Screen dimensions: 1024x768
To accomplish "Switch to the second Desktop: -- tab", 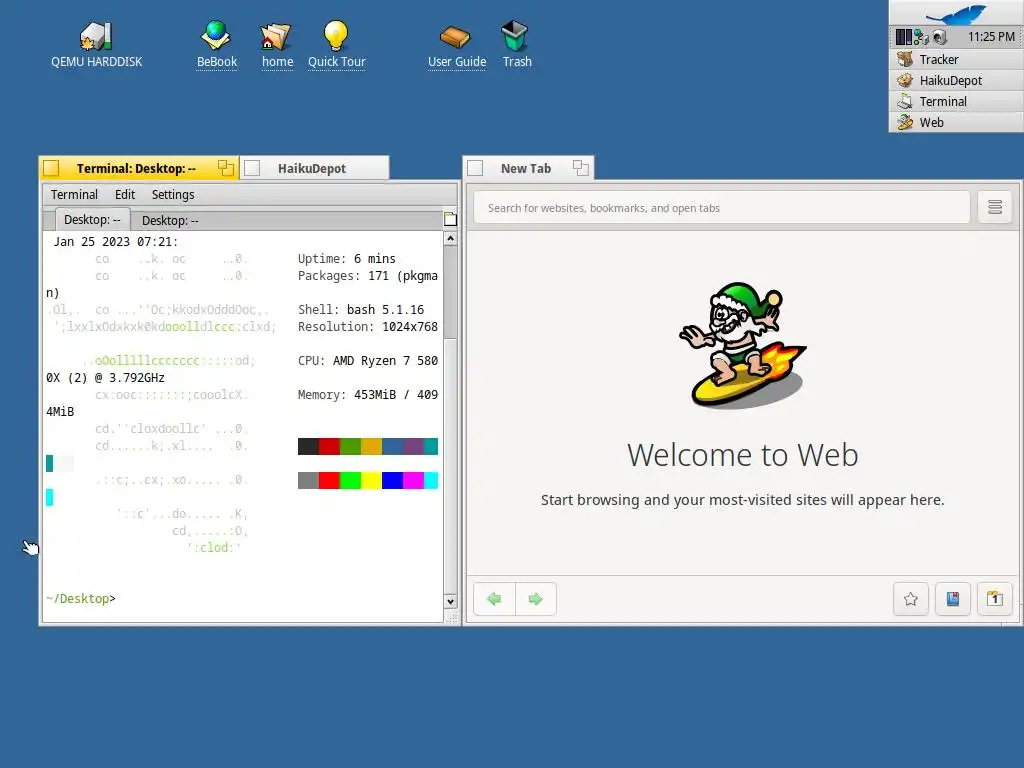I will tap(170, 221).
